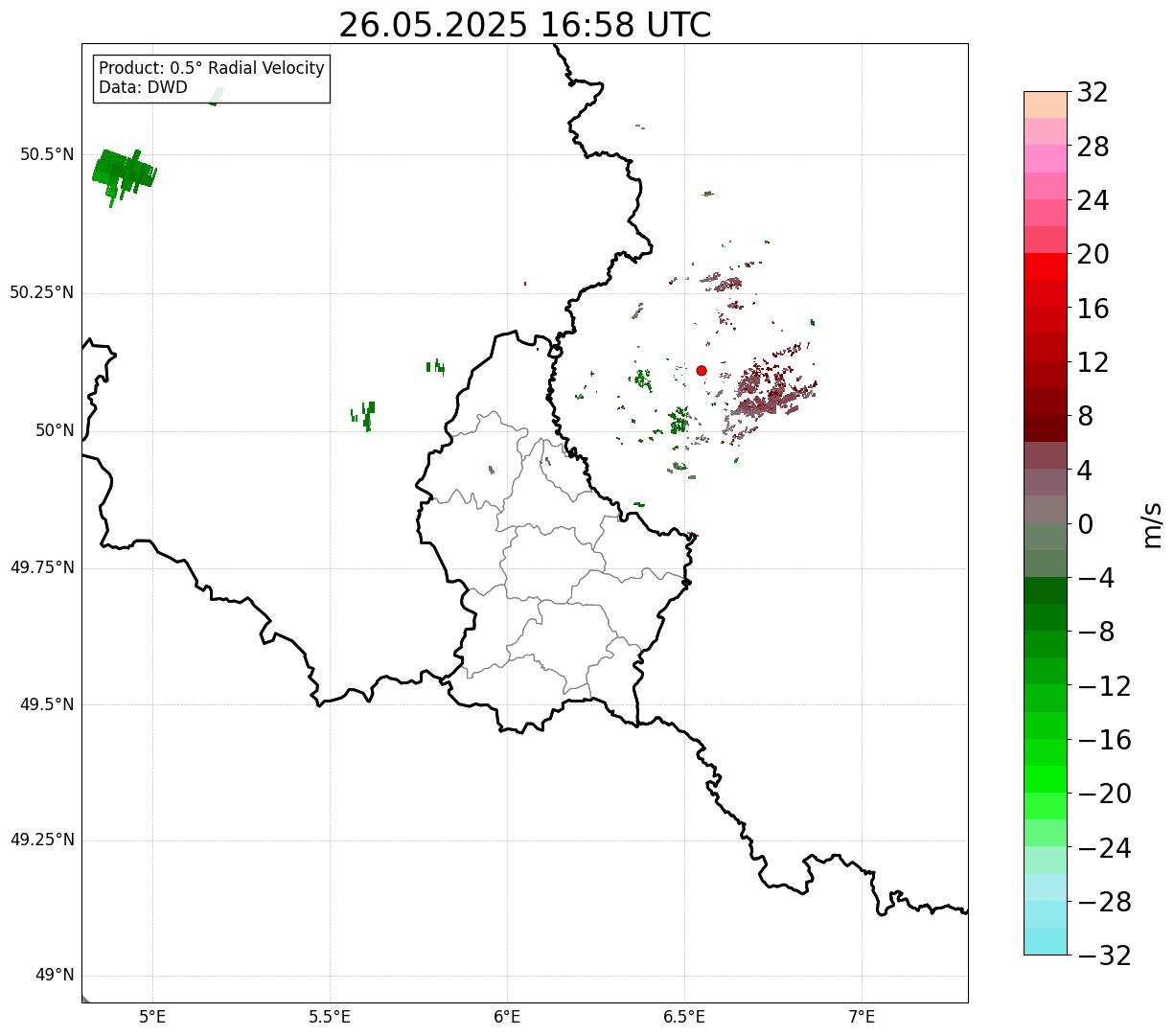Click the colorbar tick label −8
Screen dimensions: 1174x1036
click(1095, 632)
